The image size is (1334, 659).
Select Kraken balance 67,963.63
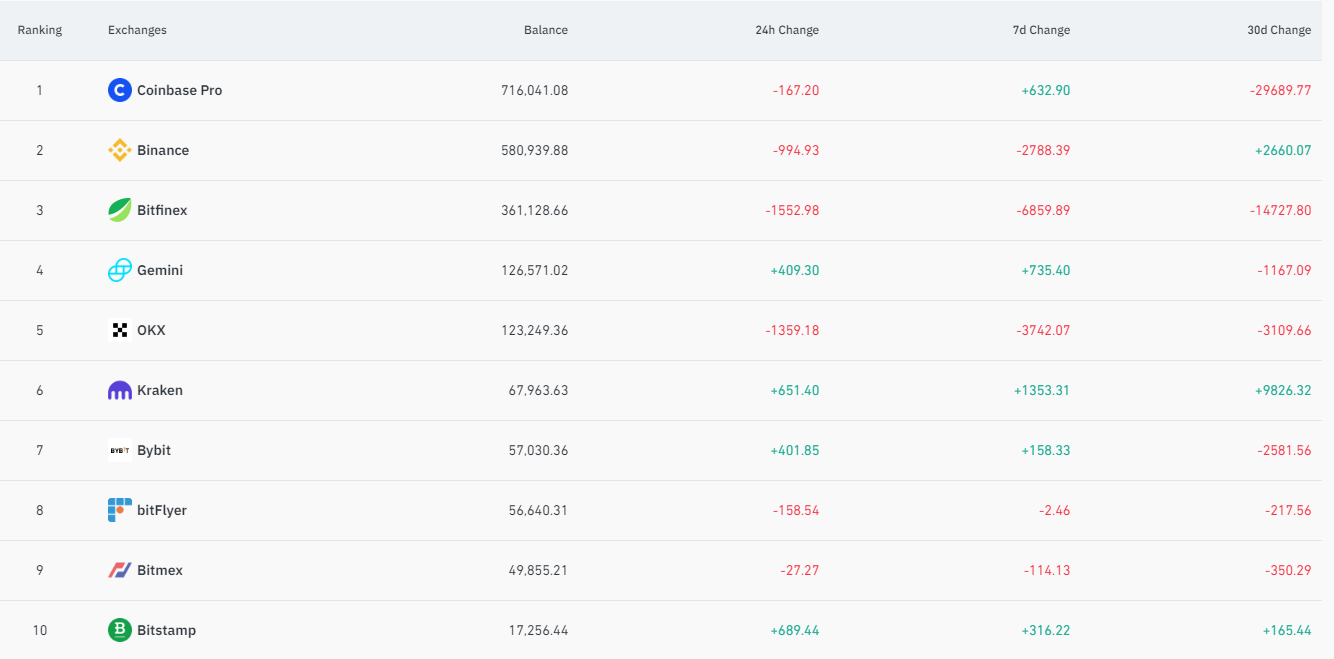[x=538, y=390]
